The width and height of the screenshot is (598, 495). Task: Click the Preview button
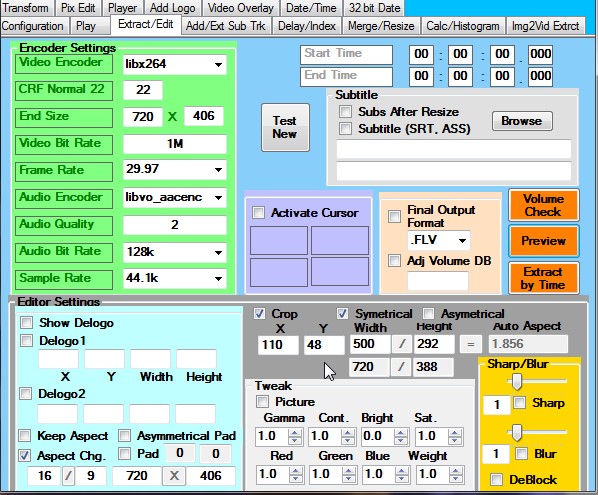543,241
